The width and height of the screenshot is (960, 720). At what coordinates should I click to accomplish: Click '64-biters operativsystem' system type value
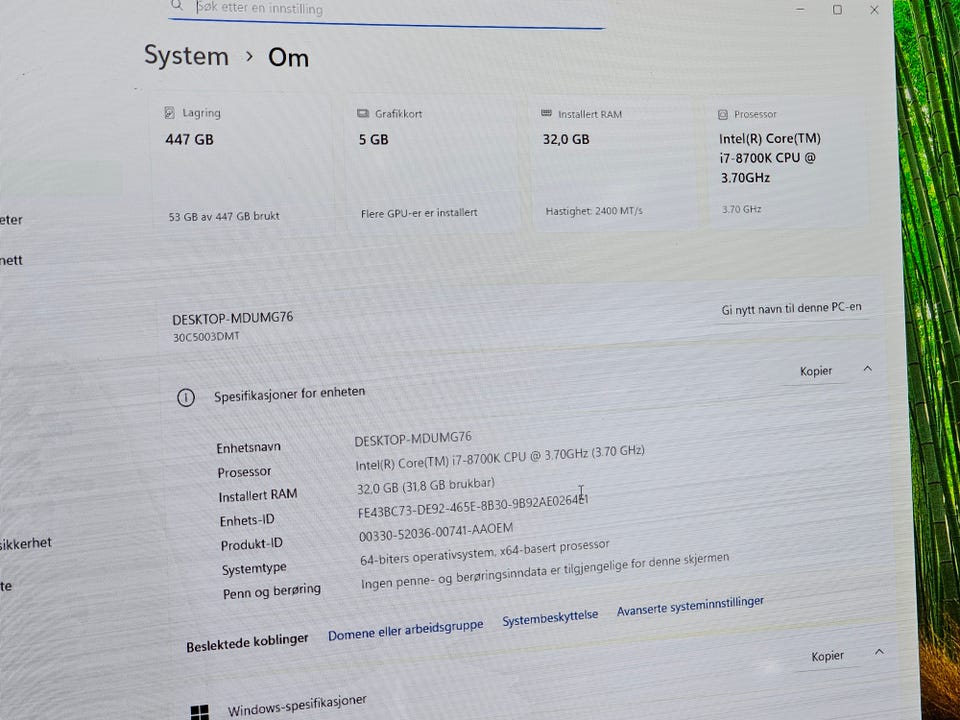[485, 552]
